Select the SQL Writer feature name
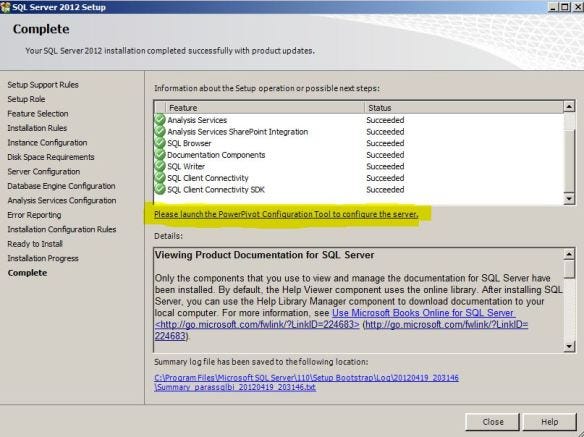 tap(186, 166)
